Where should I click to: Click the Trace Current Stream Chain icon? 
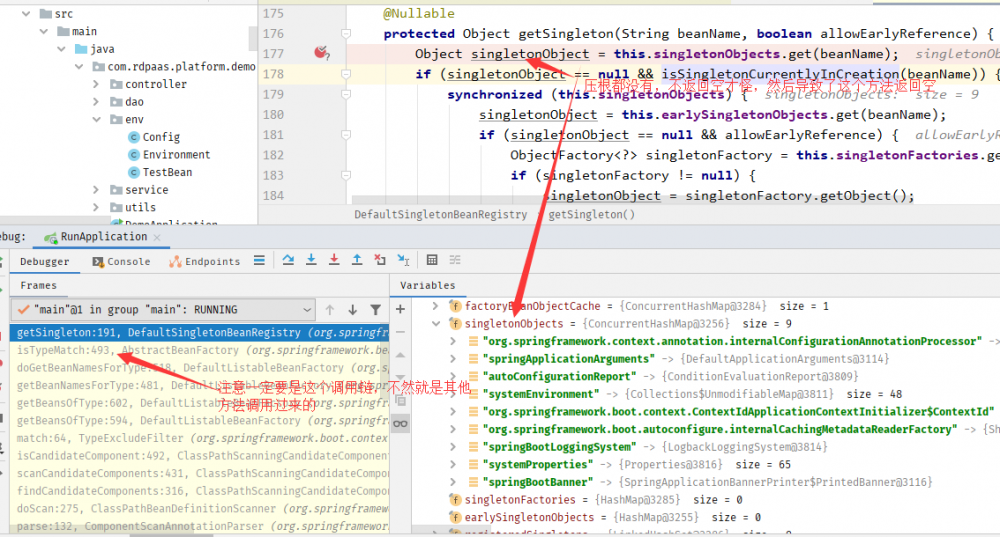point(455,260)
